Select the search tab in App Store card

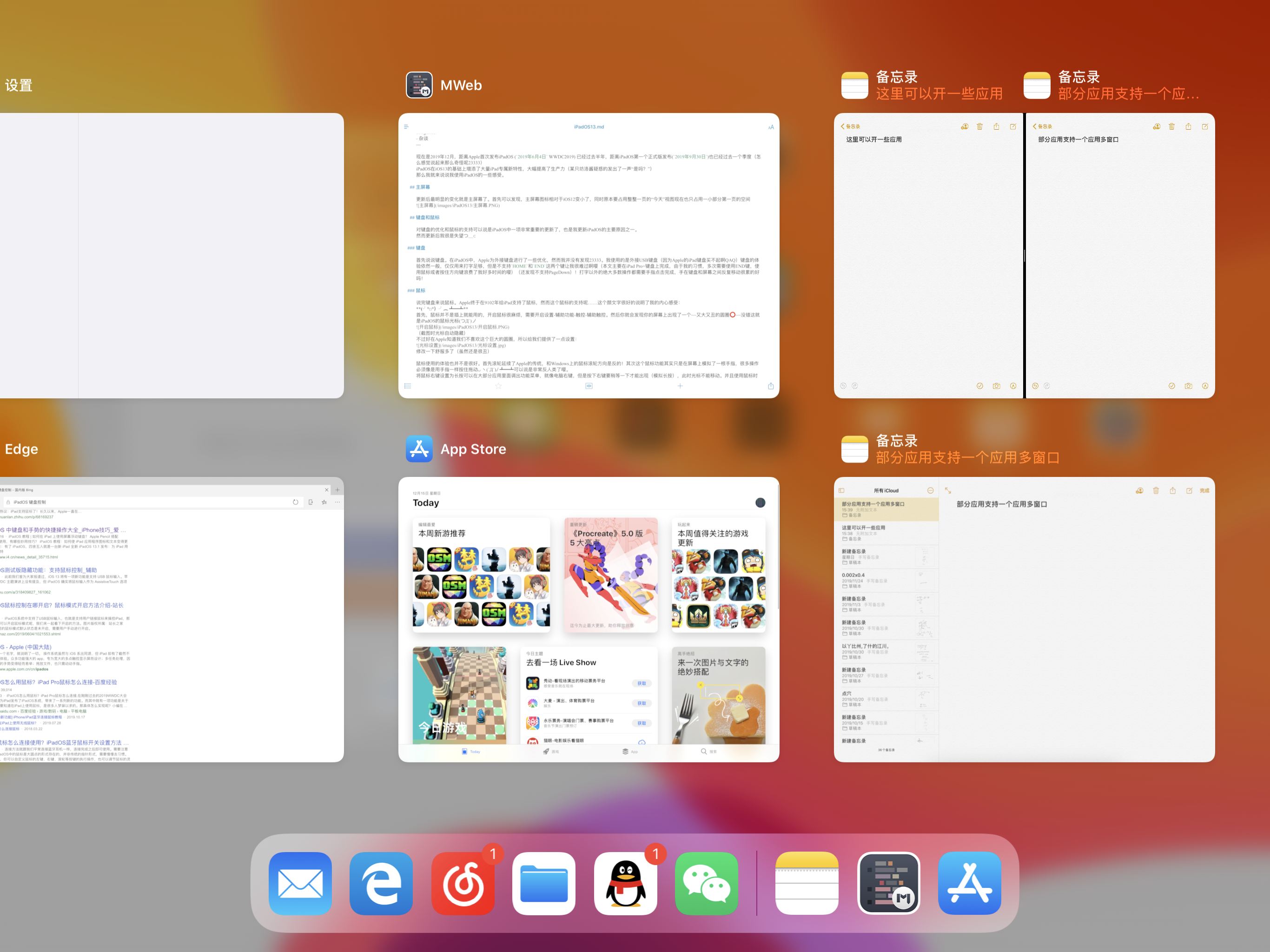[708, 751]
